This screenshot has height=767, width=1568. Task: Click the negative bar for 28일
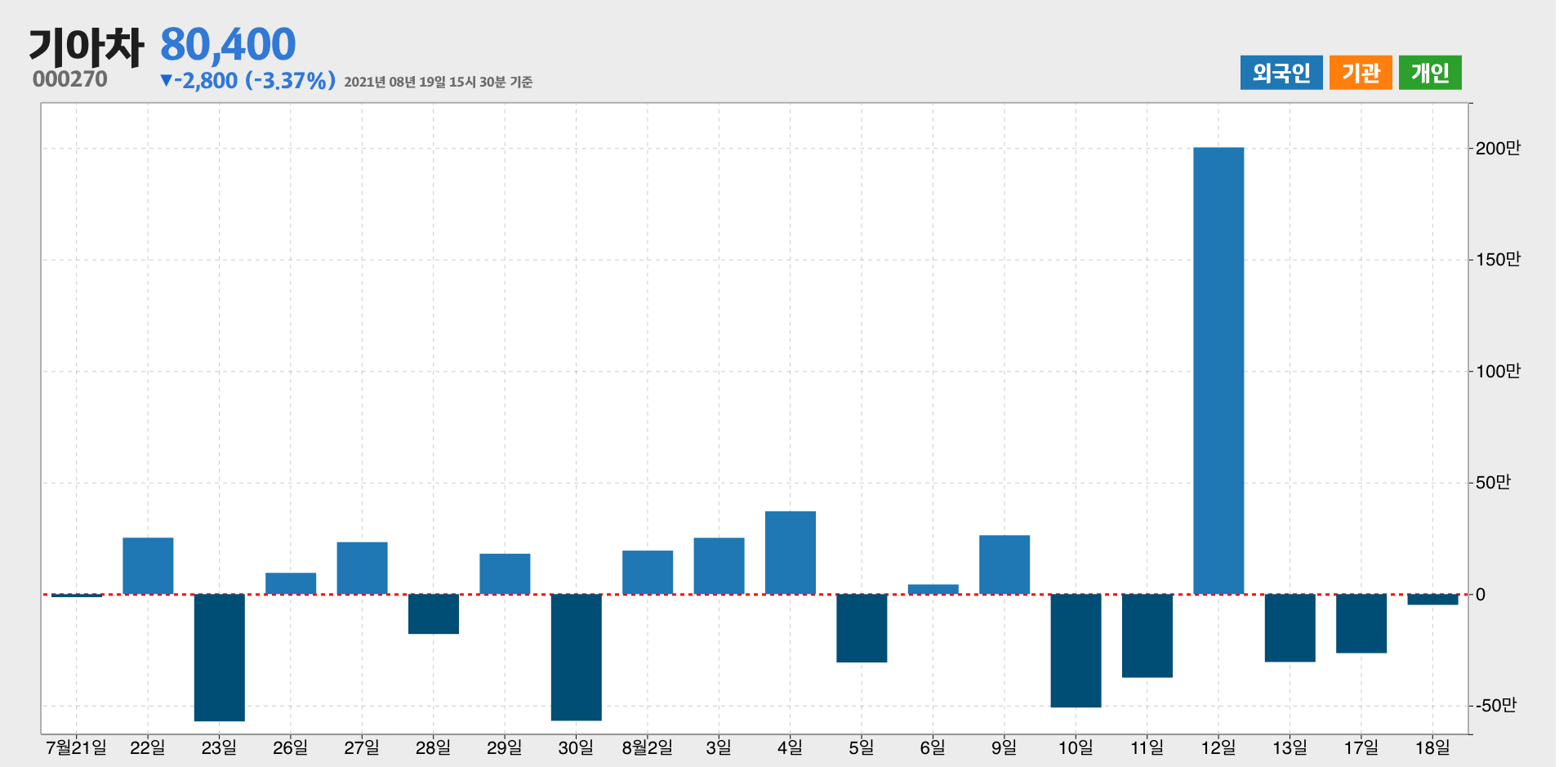[x=434, y=614]
